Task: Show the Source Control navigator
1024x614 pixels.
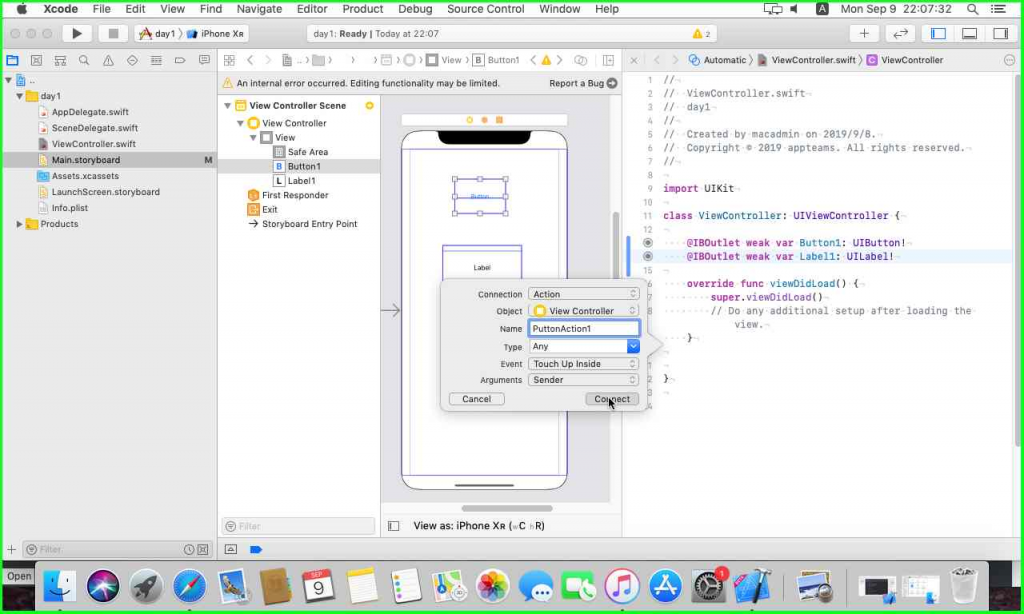Action: (x=37, y=60)
